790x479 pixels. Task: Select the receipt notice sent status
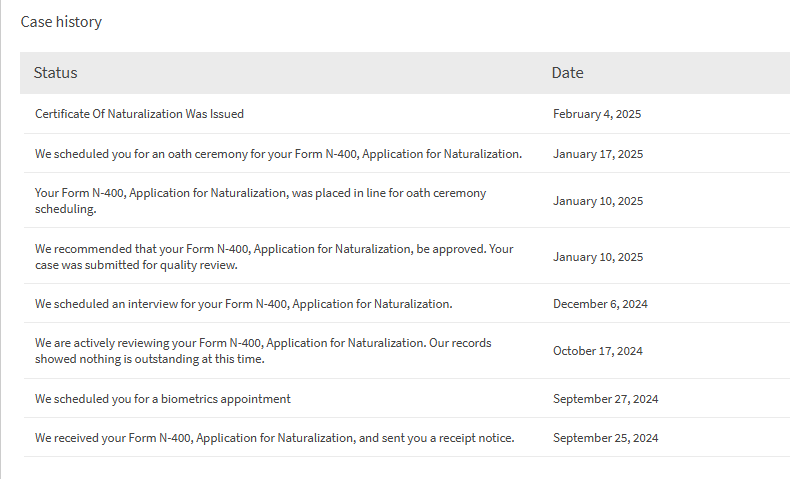pyautogui.click(x=275, y=438)
